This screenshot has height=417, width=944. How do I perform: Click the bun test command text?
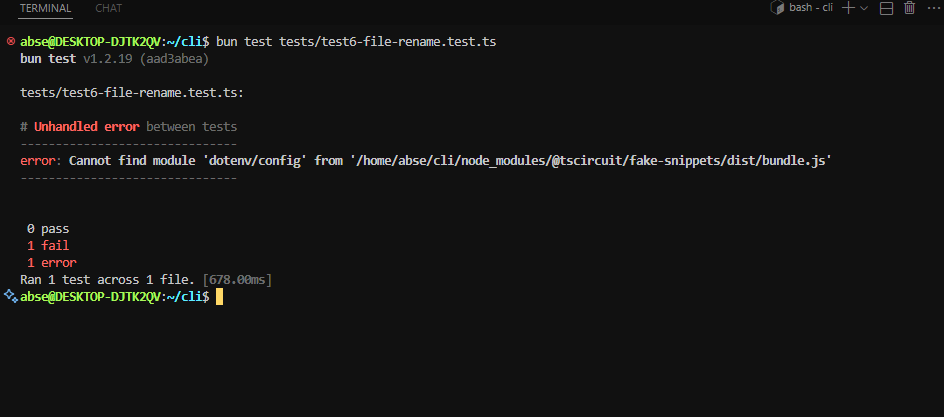coord(357,42)
